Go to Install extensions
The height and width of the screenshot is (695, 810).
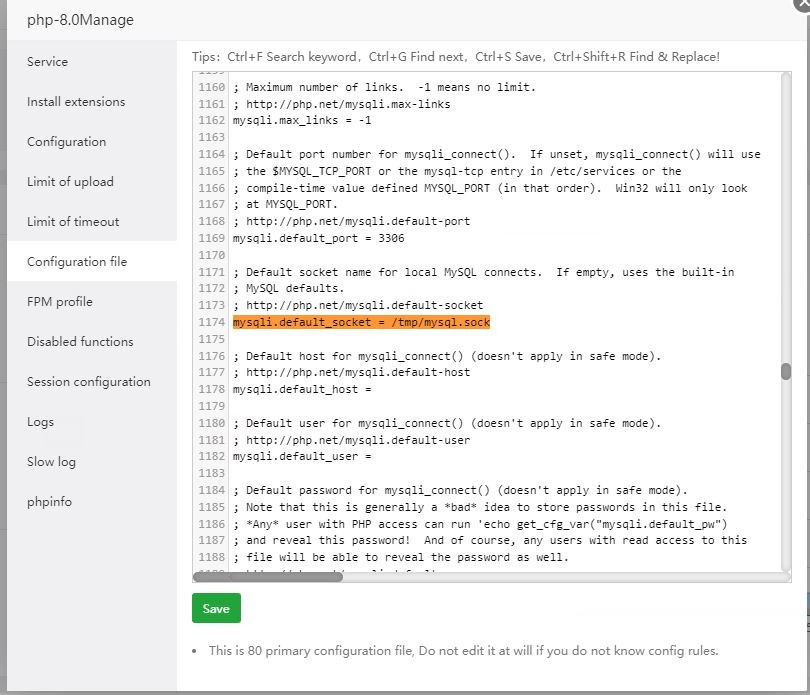(x=76, y=102)
